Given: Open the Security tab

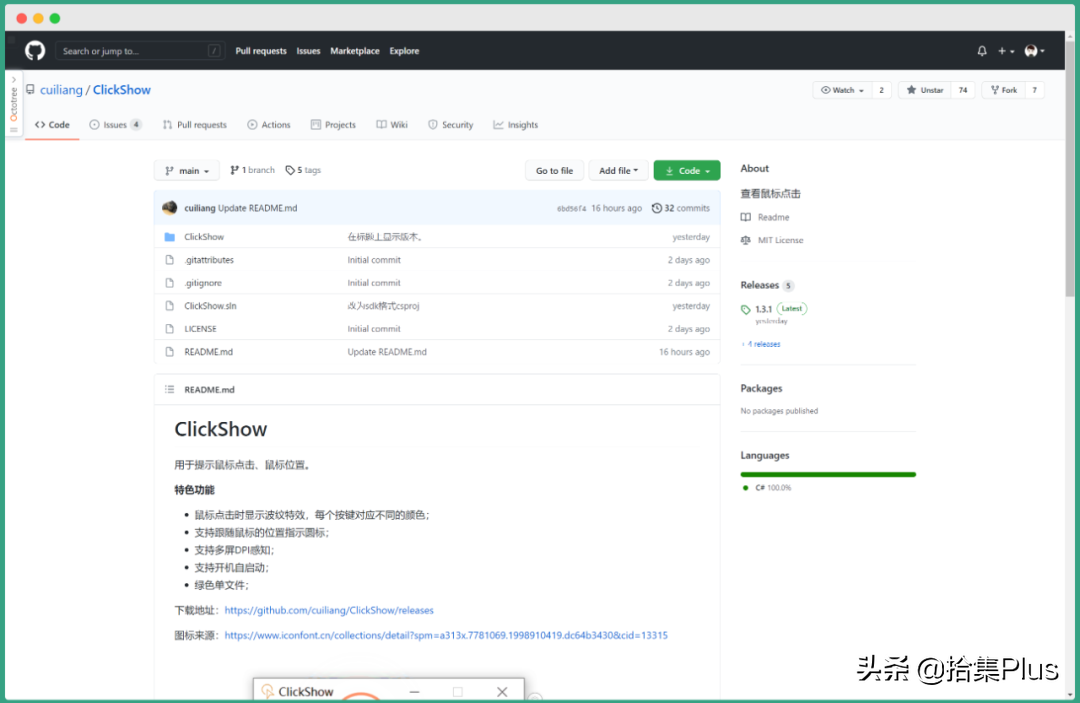Looking at the screenshot, I should click(x=450, y=125).
